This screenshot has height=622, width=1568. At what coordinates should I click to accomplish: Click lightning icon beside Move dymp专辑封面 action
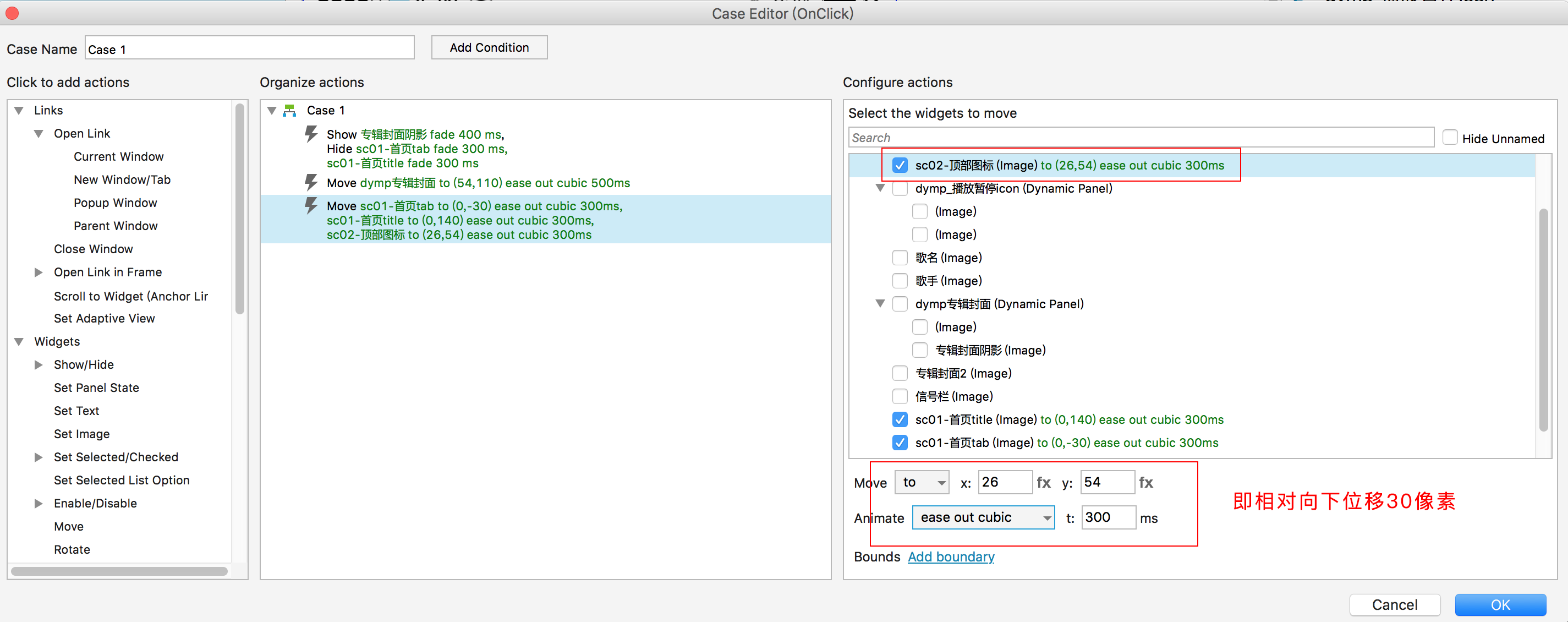click(x=311, y=182)
